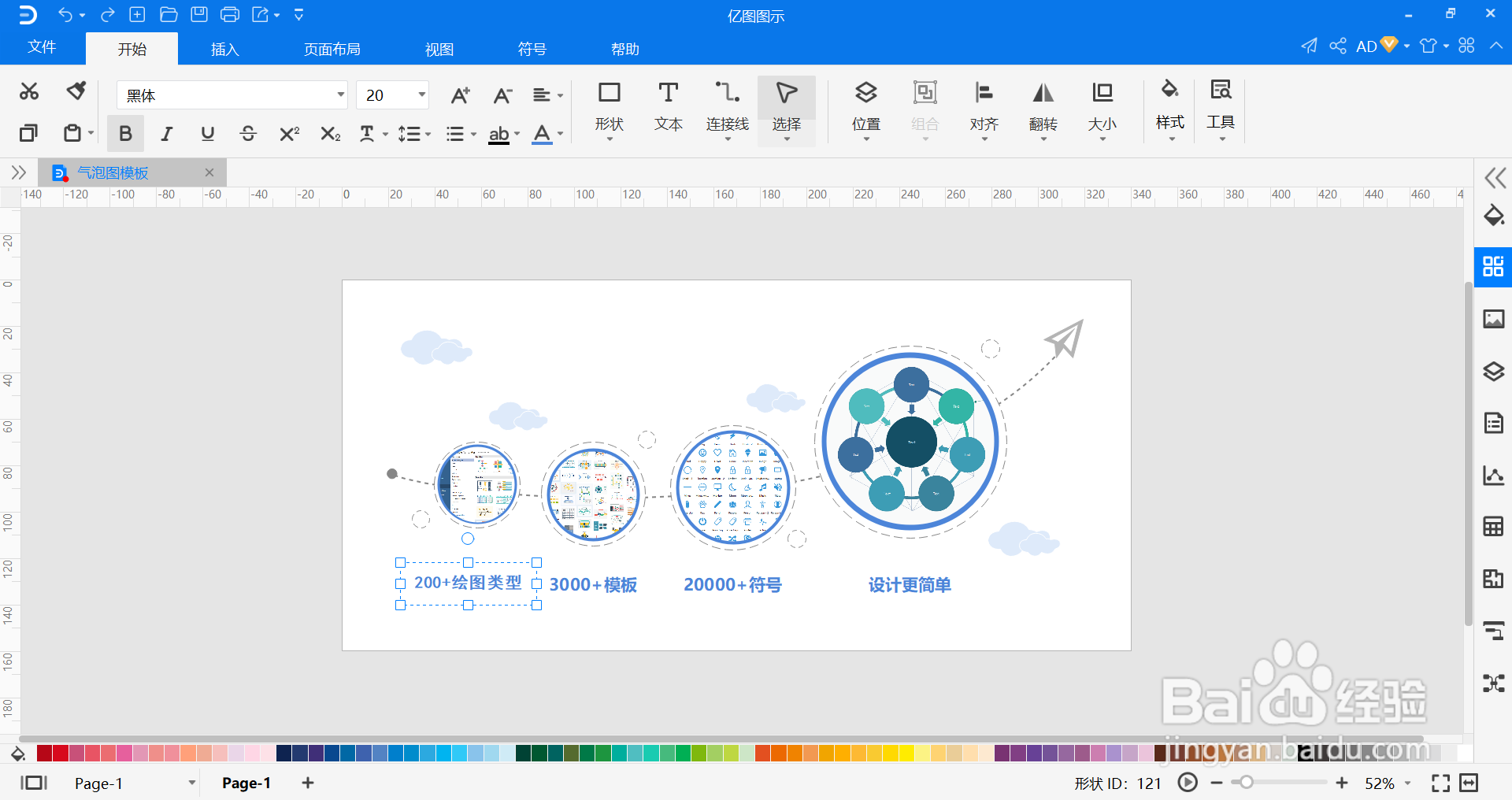Toggle Underline formatting
Screen dimensions: 1512x800
[207, 133]
